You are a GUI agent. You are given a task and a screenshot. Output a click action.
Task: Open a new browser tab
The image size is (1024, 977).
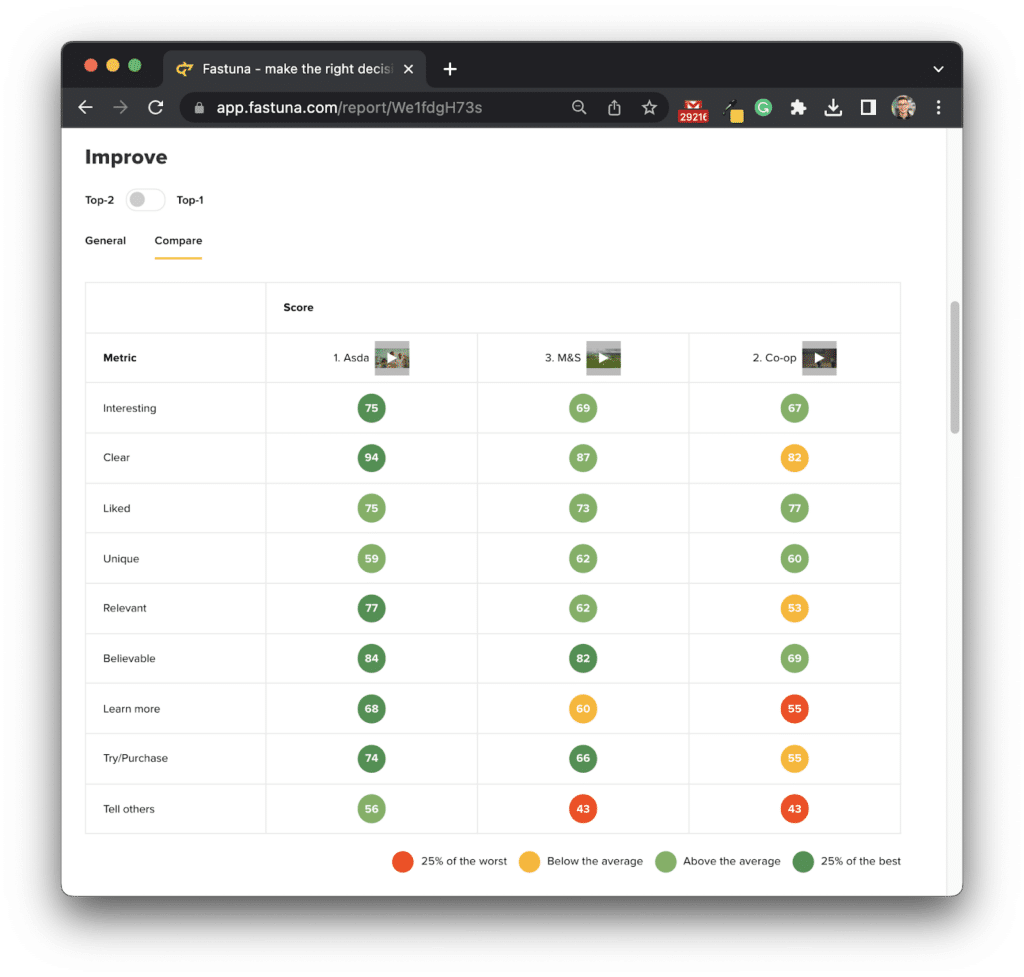(x=450, y=69)
